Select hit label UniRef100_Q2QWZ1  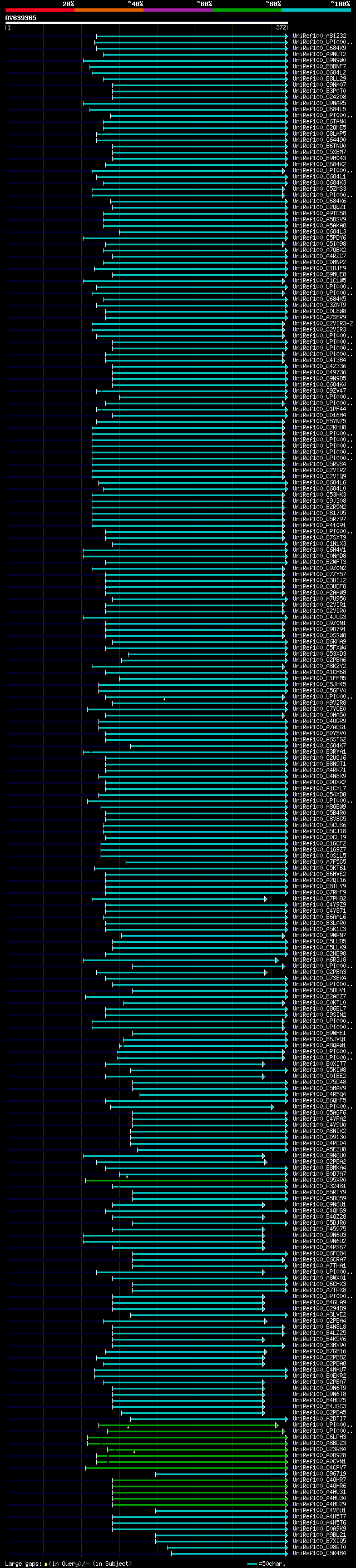pyautogui.click(x=319, y=207)
